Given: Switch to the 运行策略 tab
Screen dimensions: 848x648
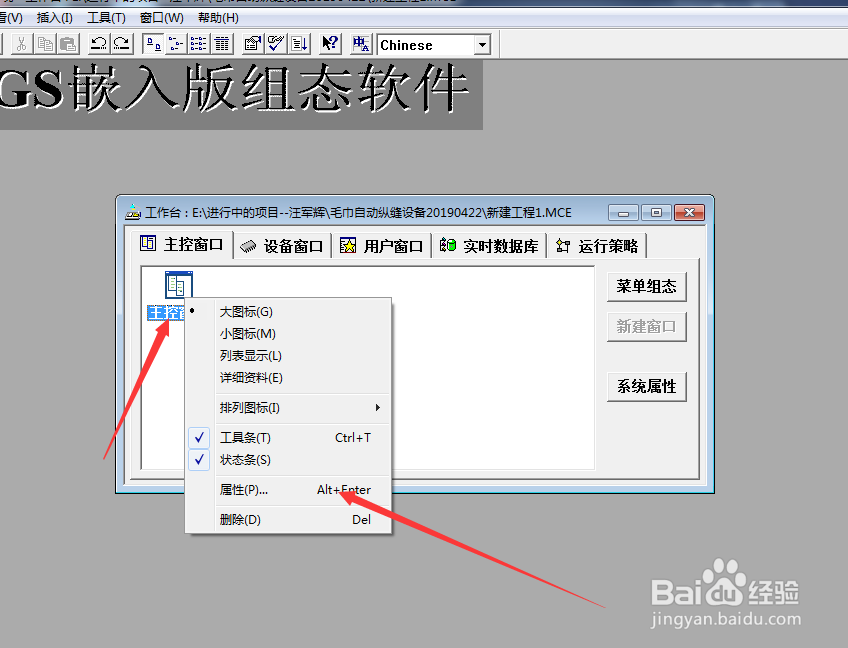Looking at the screenshot, I should click(x=597, y=246).
